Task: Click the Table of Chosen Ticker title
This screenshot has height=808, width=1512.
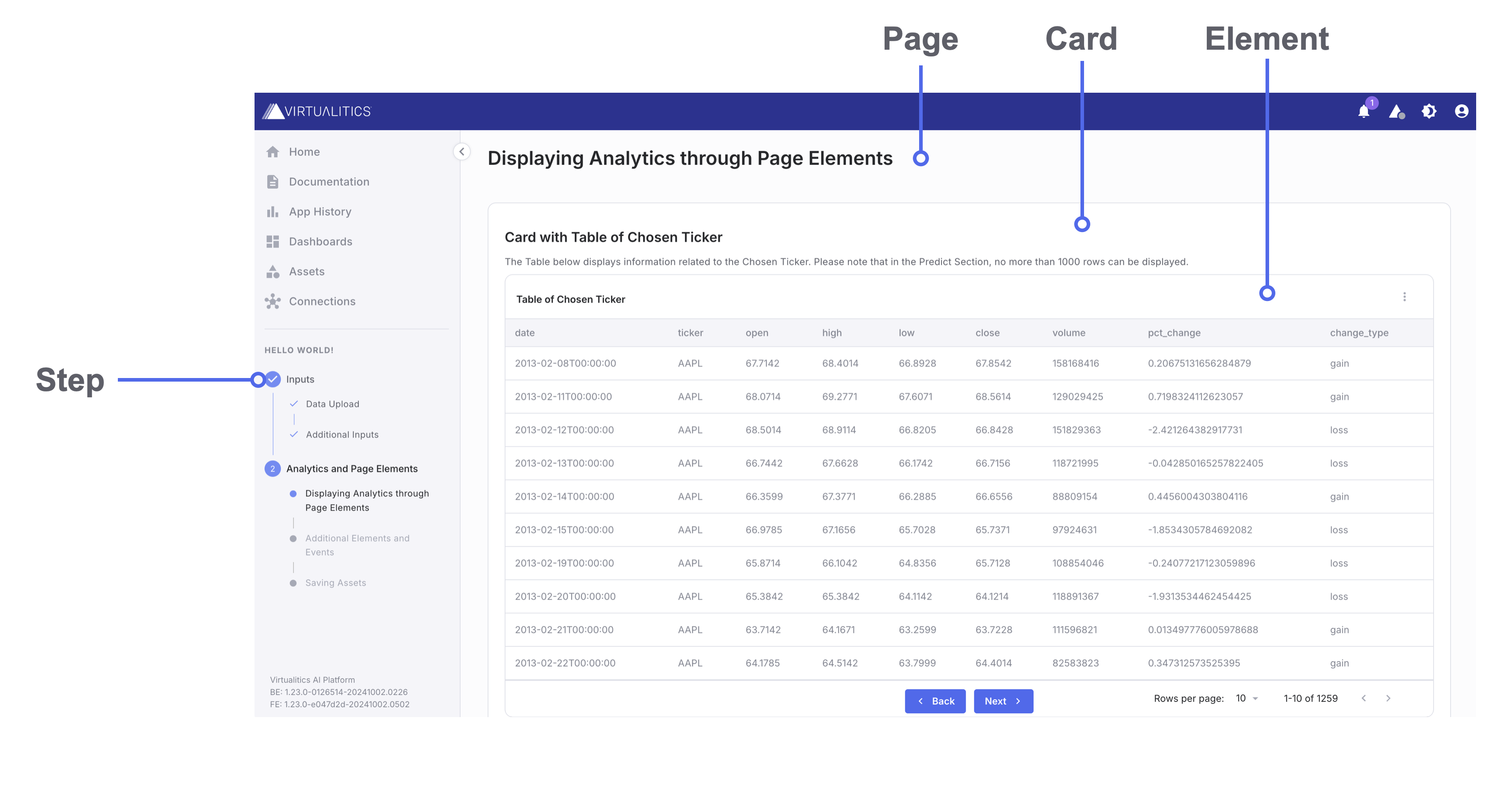Action: point(570,299)
